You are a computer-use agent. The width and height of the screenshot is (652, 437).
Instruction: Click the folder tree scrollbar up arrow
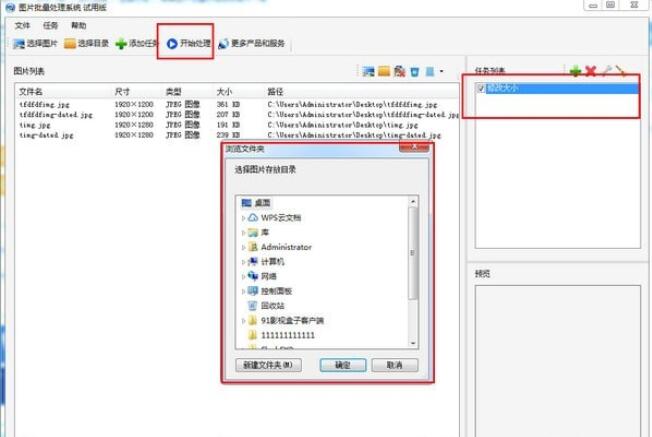click(x=413, y=202)
